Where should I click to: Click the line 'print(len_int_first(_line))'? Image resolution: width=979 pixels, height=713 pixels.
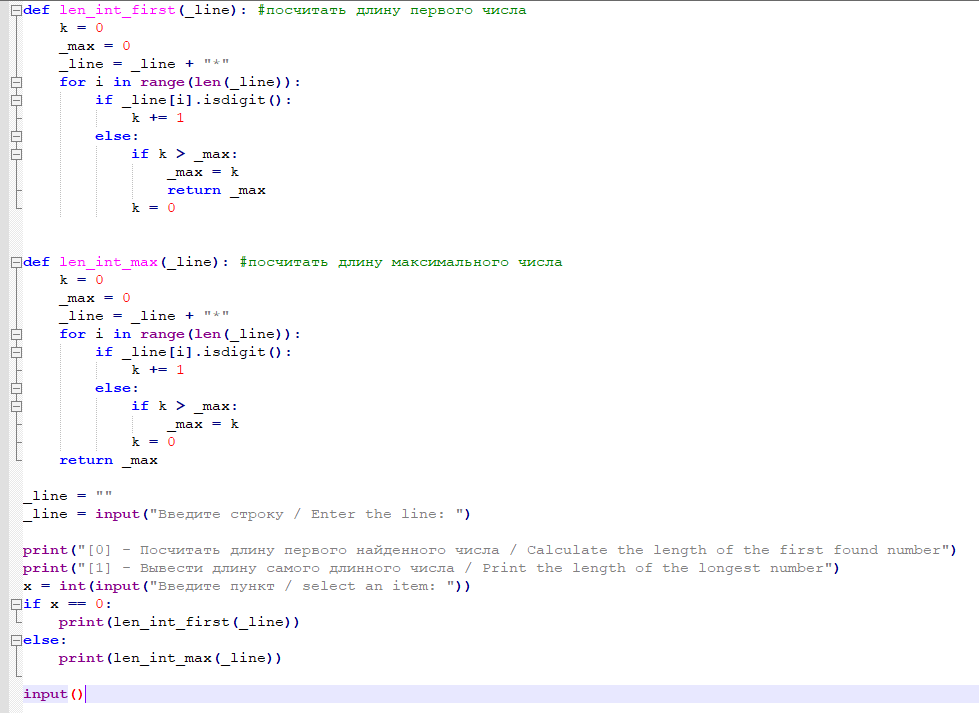pyautogui.click(x=179, y=622)
